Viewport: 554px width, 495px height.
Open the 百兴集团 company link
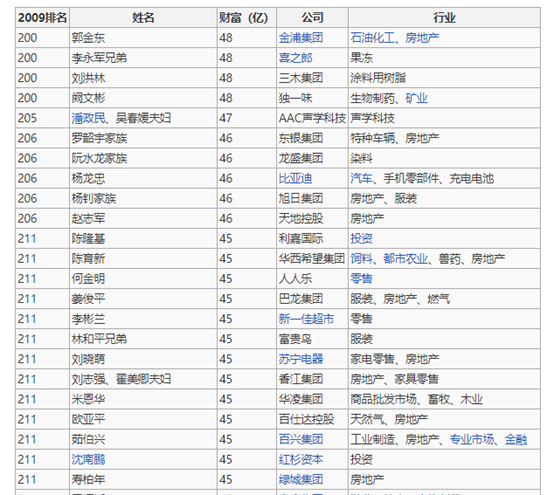coord(301,440)
